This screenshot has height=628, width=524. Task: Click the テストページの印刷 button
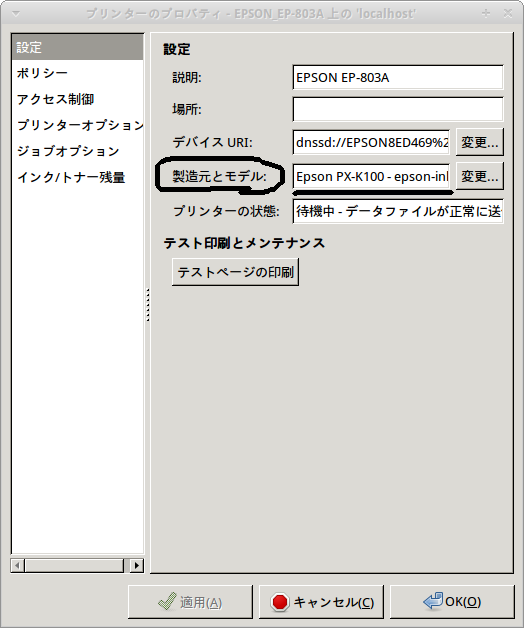click(x=236, y=272)
